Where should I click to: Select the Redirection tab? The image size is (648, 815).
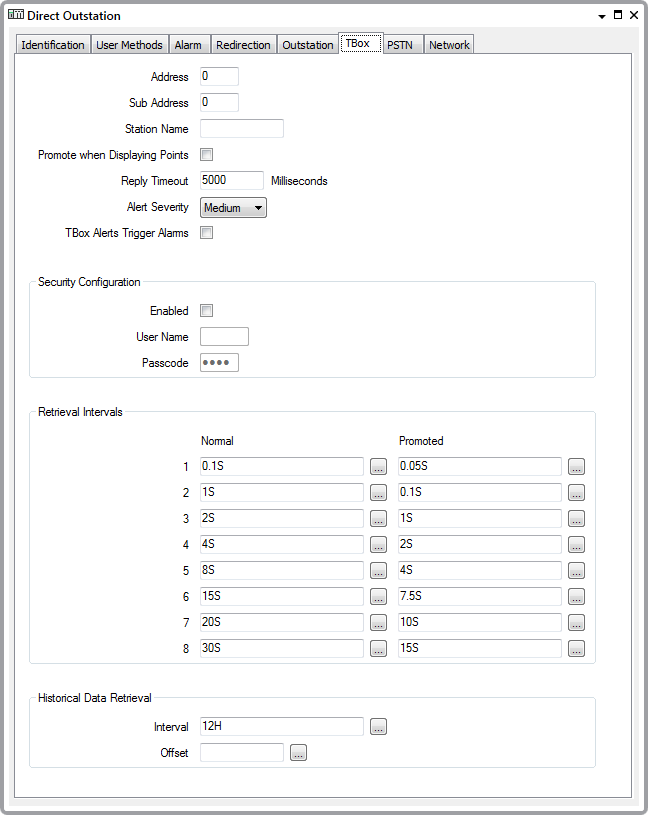(243, 45)
